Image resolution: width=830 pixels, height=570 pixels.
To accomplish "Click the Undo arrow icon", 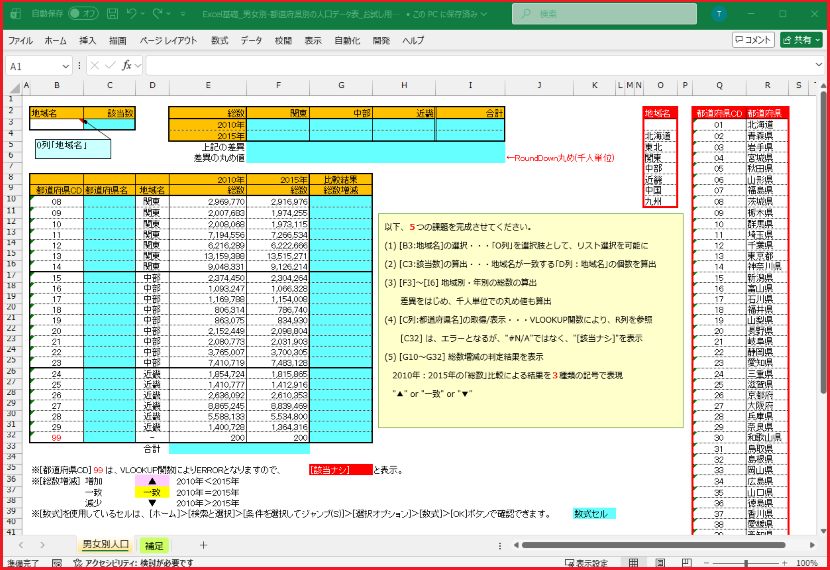I will (x=132, y=14).
